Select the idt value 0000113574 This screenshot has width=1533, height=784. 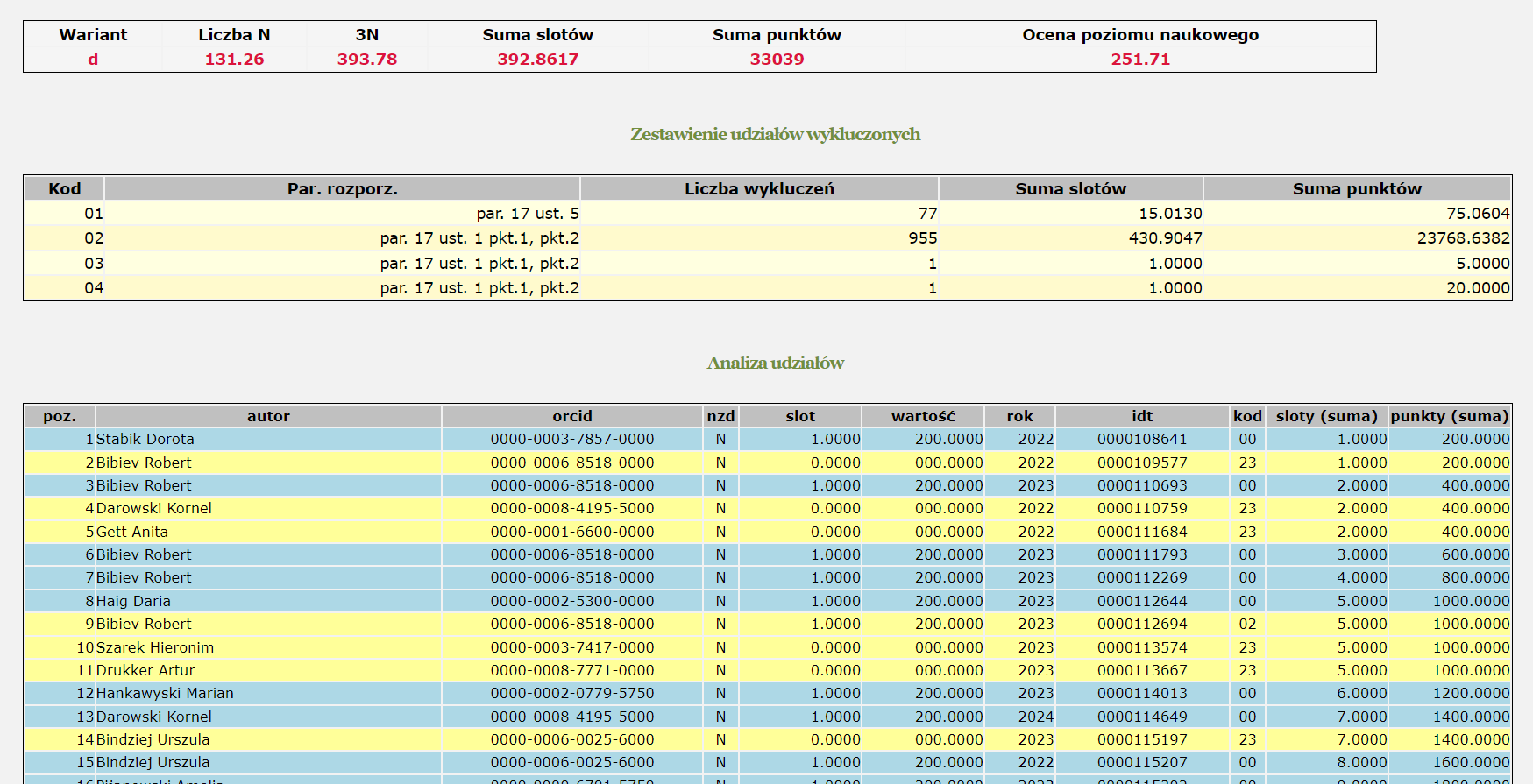1142,647
